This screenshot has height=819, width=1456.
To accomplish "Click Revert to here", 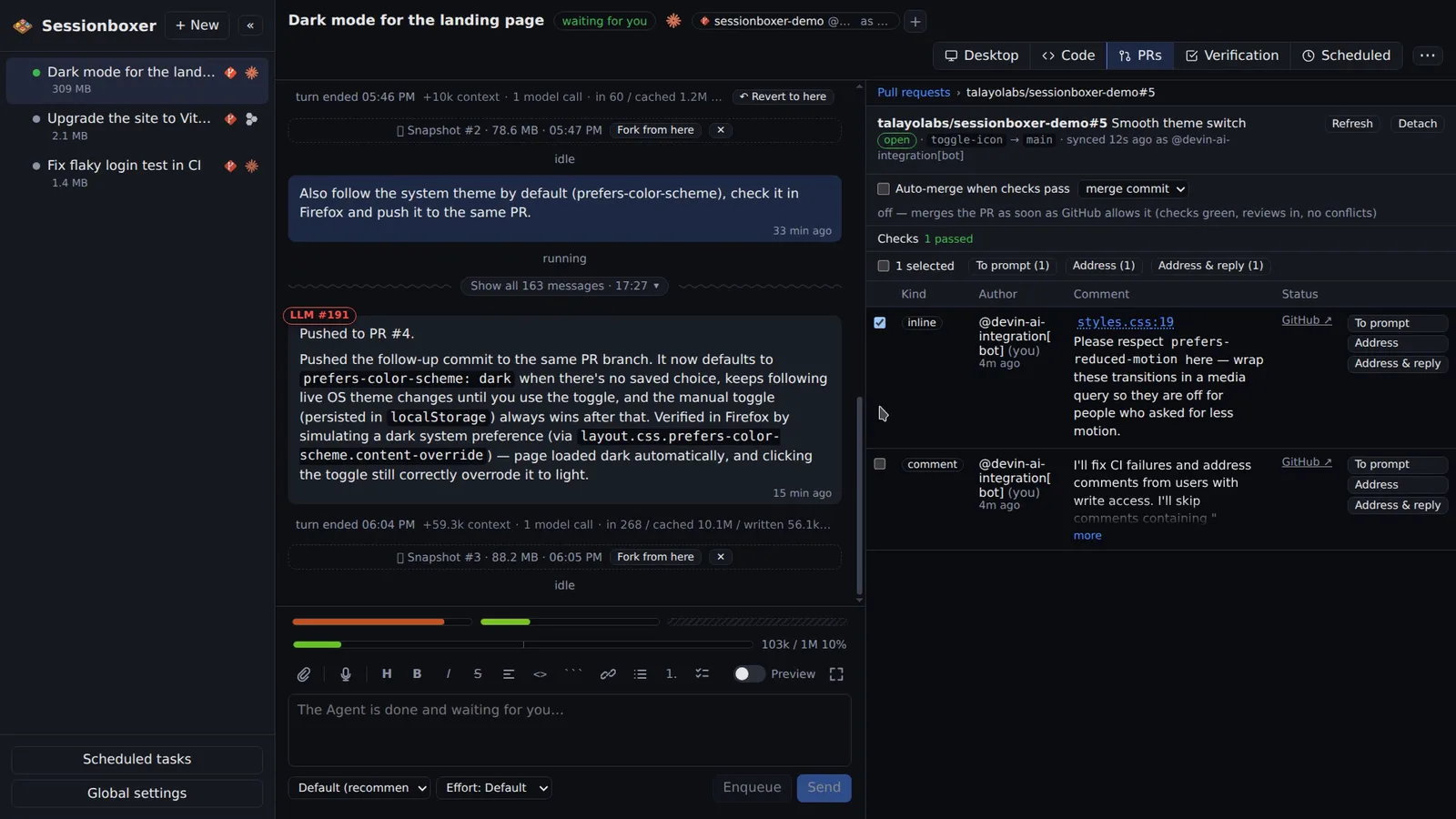I will [x=784, y=96].
